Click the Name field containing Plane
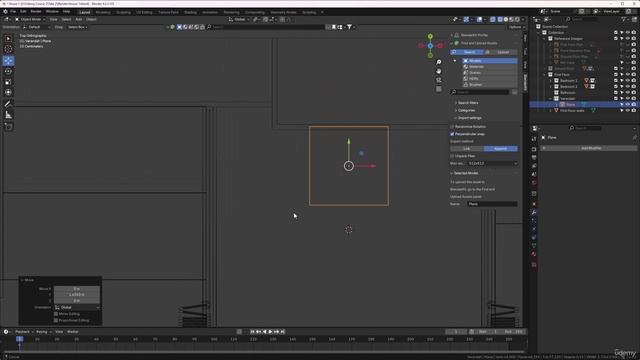640x360 pixels. pos(492,204)
